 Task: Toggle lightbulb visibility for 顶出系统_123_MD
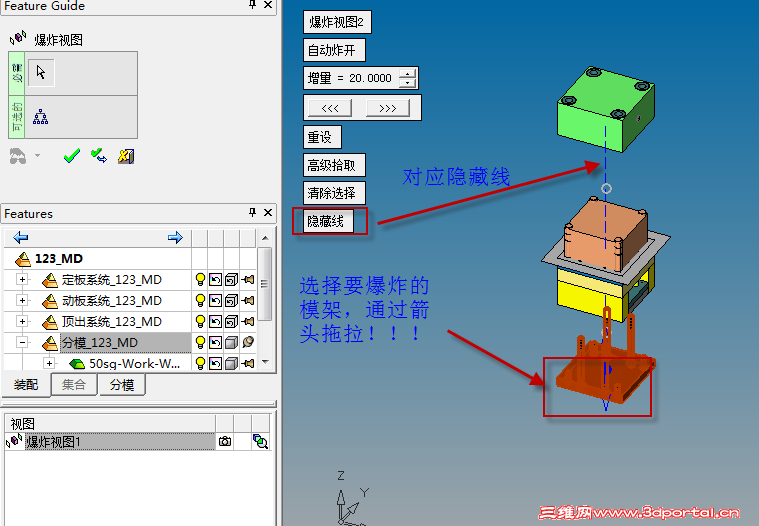click(200, 321)
